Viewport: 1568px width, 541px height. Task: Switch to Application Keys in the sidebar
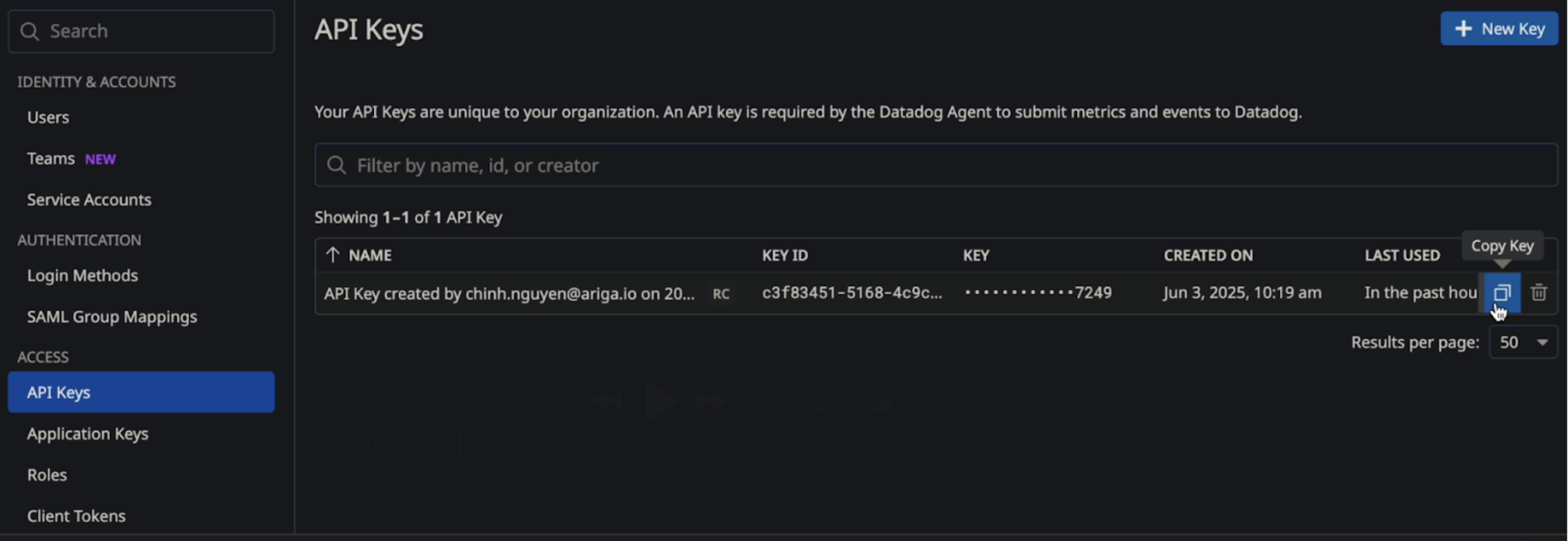click(x=87, y=433)
